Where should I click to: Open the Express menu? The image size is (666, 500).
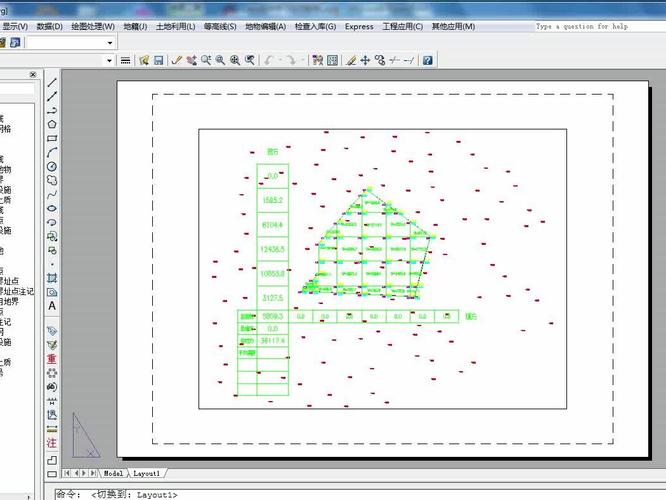[358, 26]
